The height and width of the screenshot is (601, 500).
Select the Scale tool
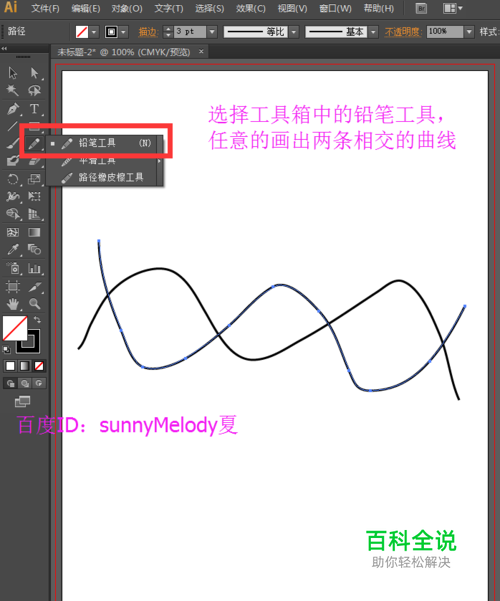tap(34, 179)
